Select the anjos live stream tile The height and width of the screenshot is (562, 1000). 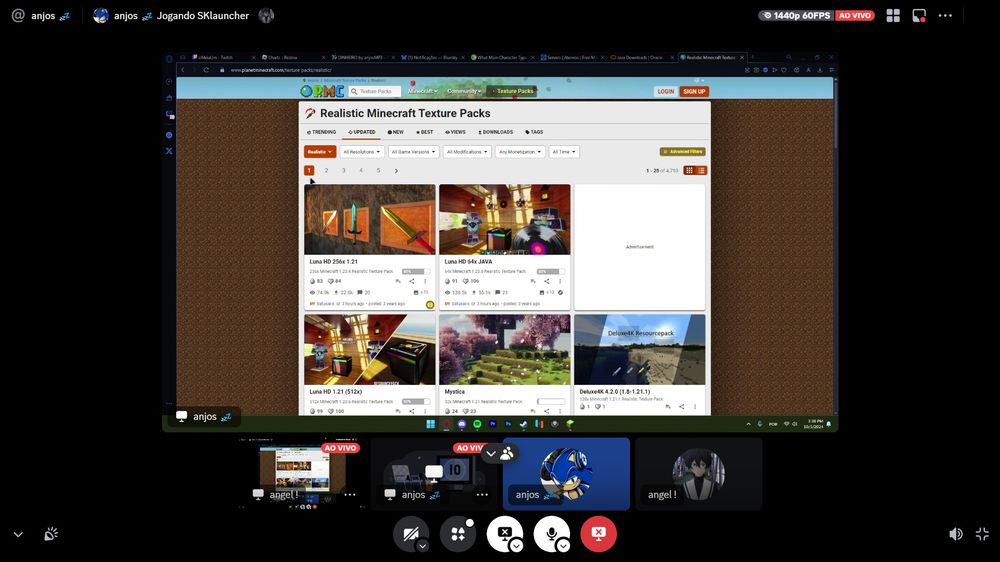point(434,473)
